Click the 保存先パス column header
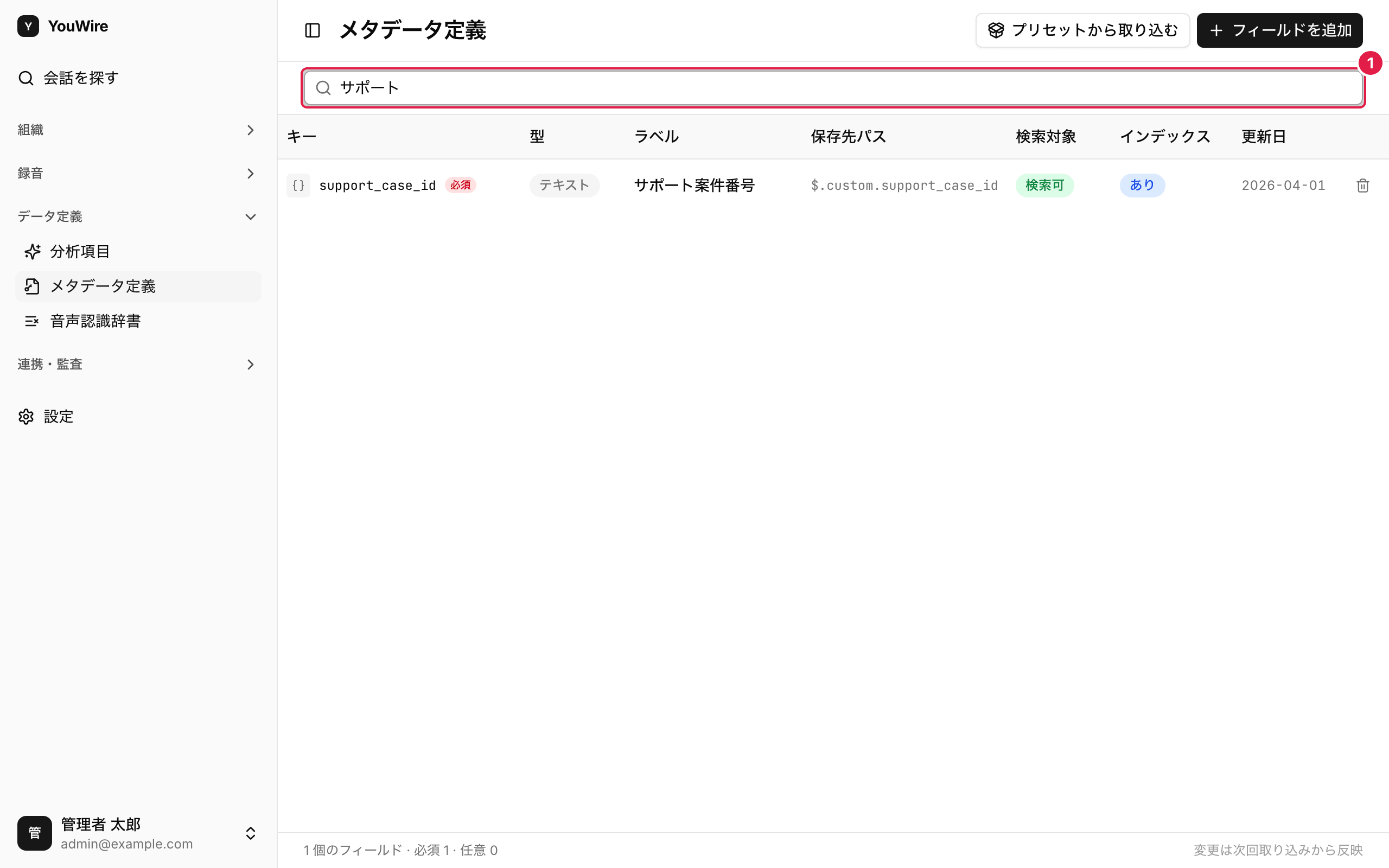 (x=849, y=137)
